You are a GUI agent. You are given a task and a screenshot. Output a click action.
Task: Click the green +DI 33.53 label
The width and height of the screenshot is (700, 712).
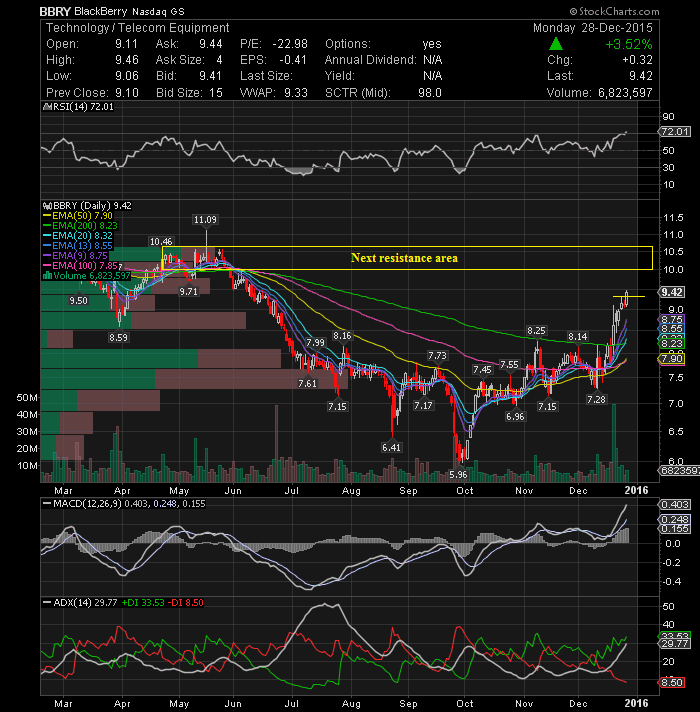(x=143, y=603)
